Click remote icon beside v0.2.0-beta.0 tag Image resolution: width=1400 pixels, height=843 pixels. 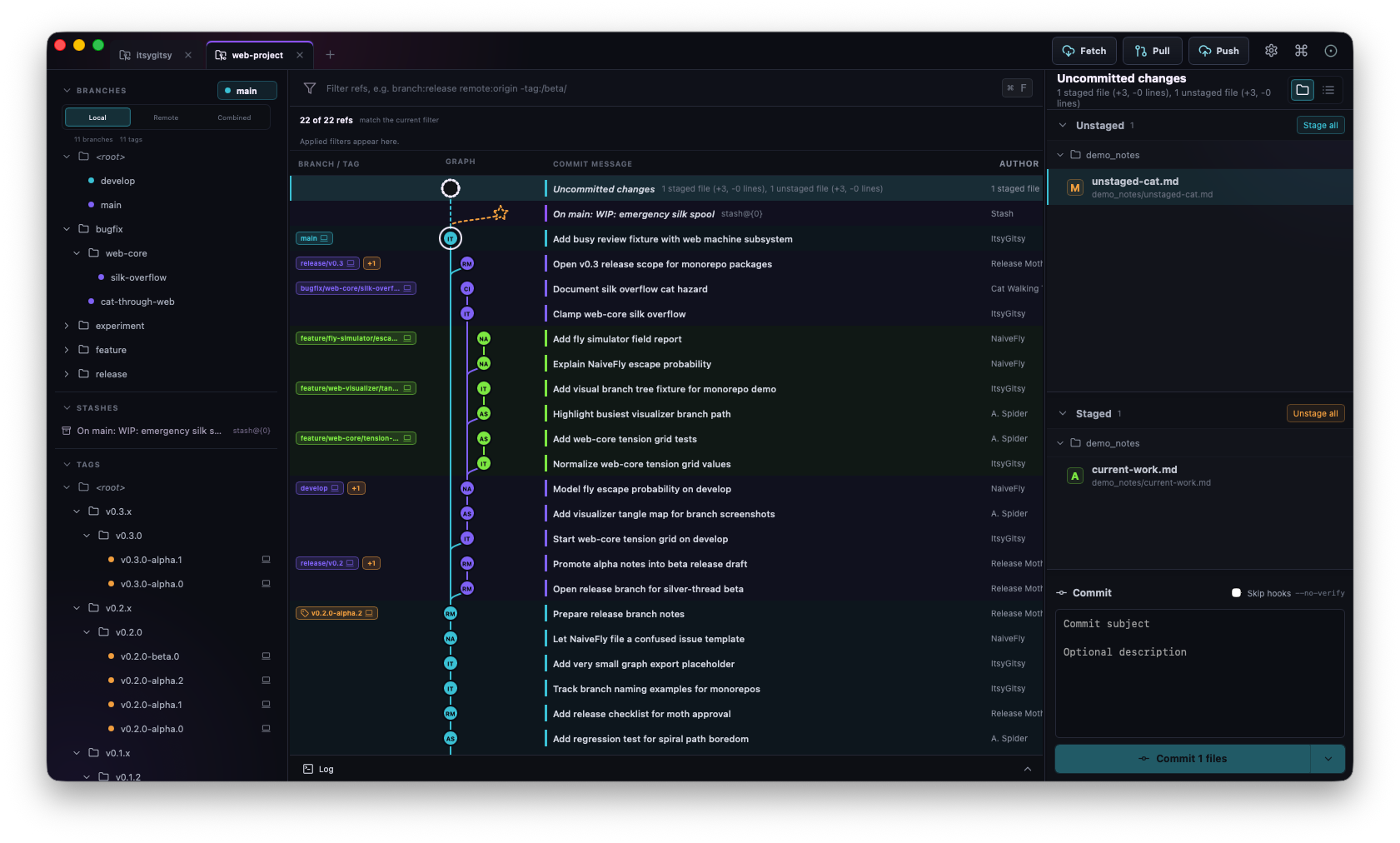coord(267,656)
